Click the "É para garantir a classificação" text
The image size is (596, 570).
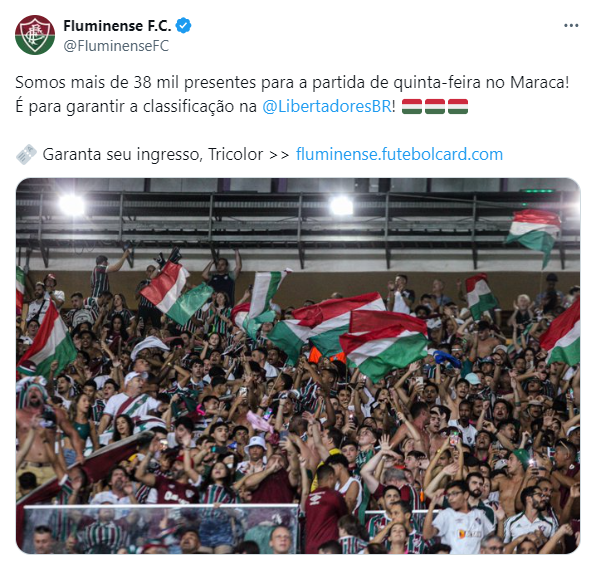pos(136,106)
